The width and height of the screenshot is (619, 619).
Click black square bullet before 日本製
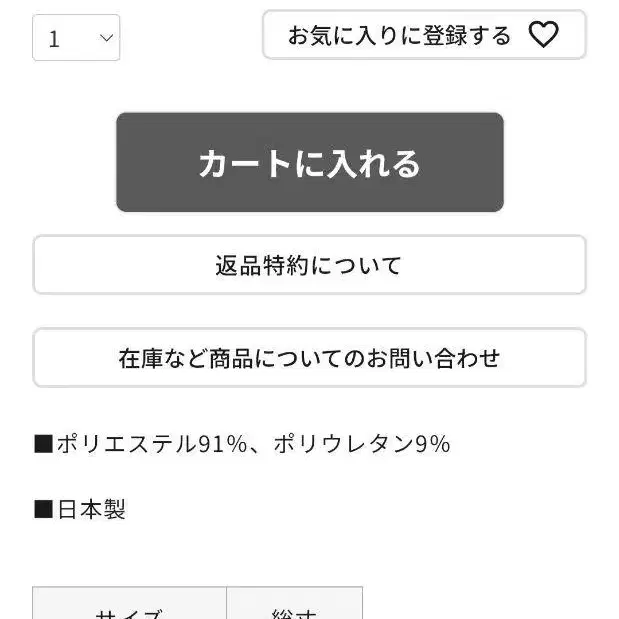[43, 509]
